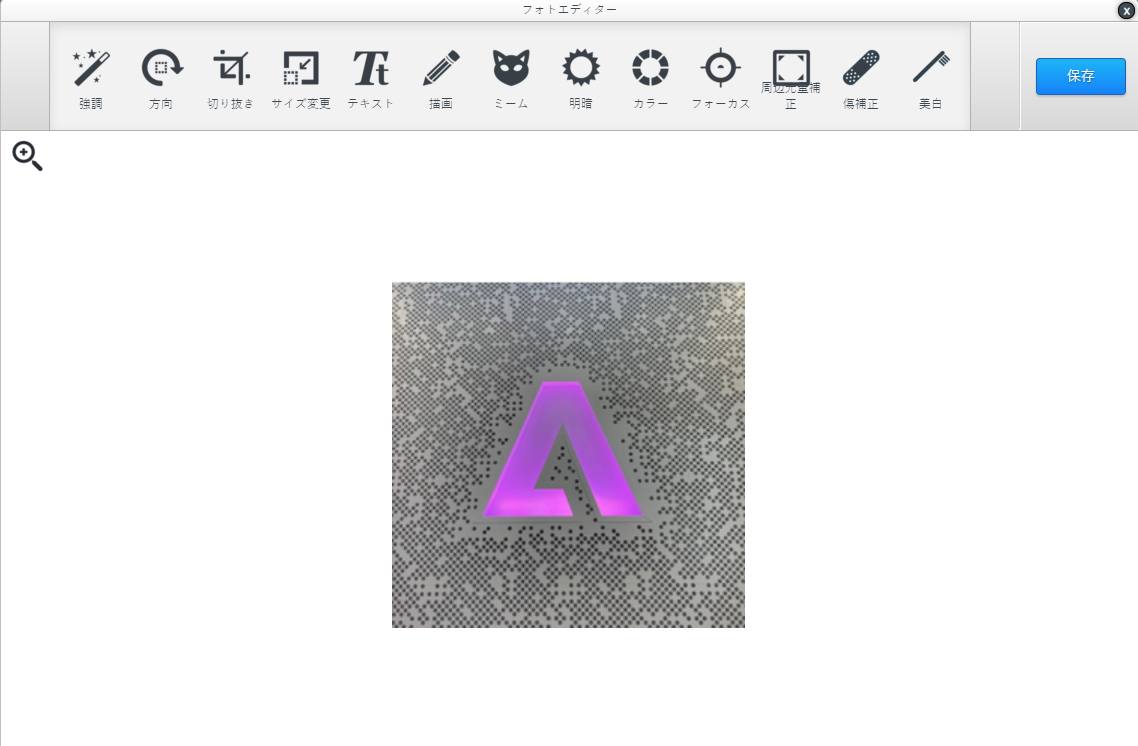Open the サイズ変更 (Resize) tool

click(x=300, y=78)
